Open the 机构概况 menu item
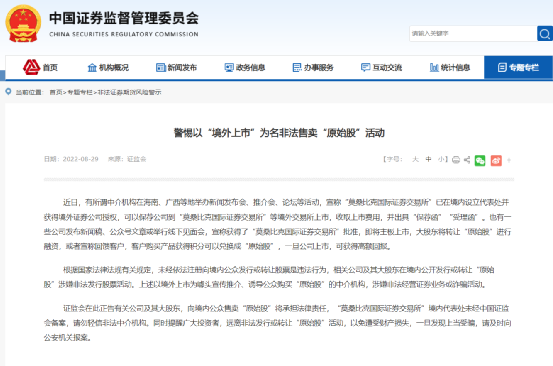This screenshot has width=553, height=366. (108, 67)
